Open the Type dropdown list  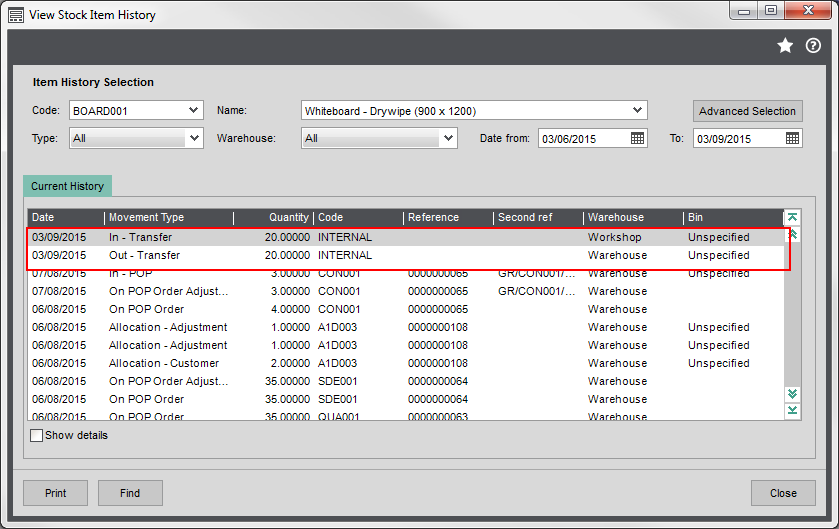click(194, 139)
